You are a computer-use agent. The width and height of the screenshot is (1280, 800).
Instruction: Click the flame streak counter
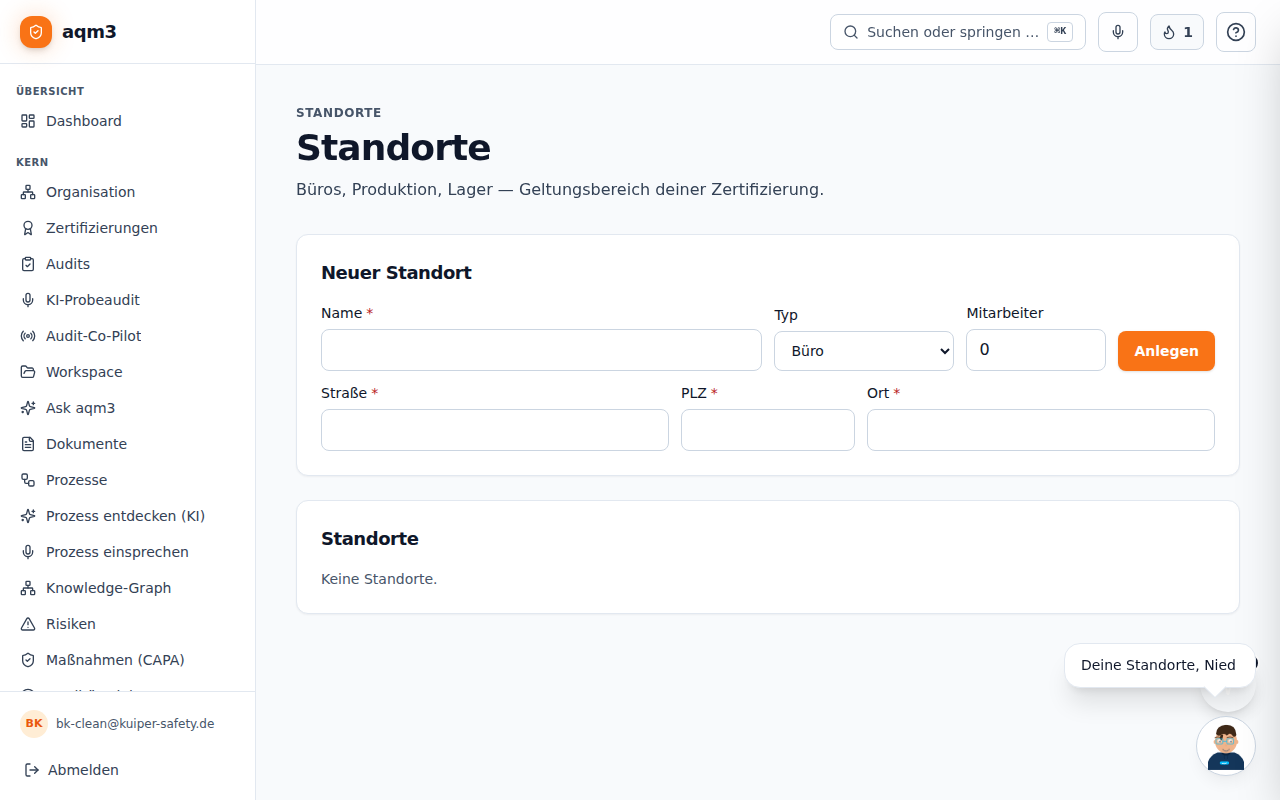(x=1177, y=32)
